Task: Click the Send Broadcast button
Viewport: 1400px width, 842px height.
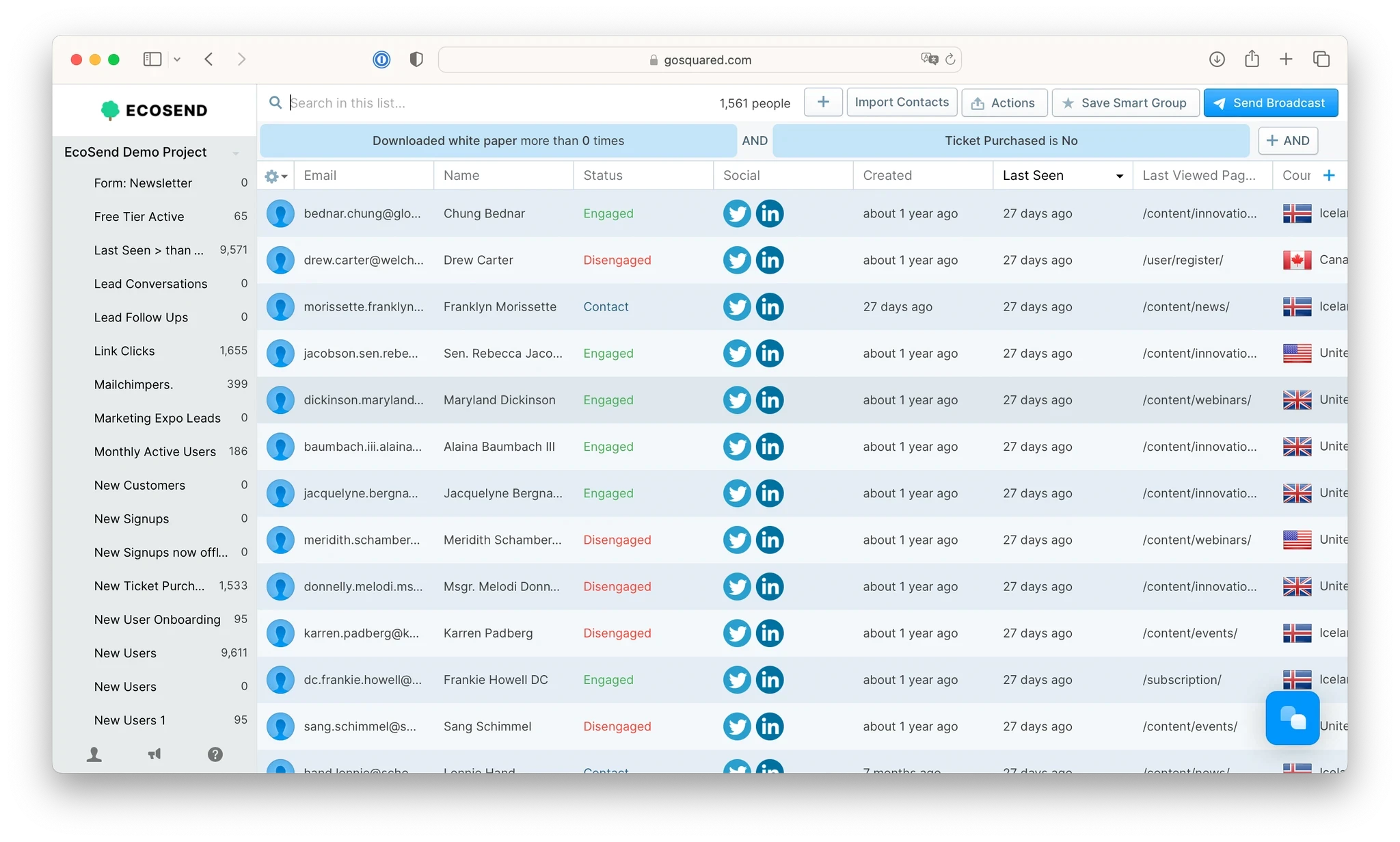Action: (x=1270, y=103)
